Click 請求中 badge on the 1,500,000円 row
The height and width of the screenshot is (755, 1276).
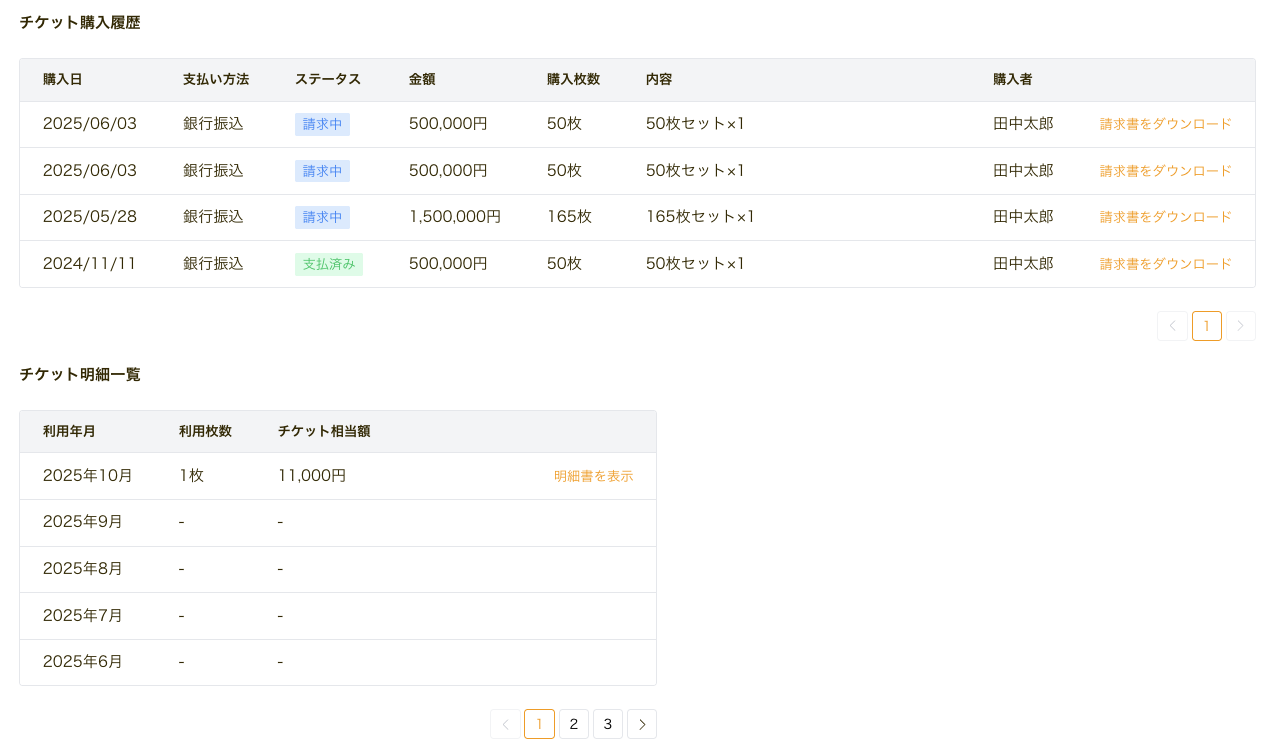tap(322, 217)
